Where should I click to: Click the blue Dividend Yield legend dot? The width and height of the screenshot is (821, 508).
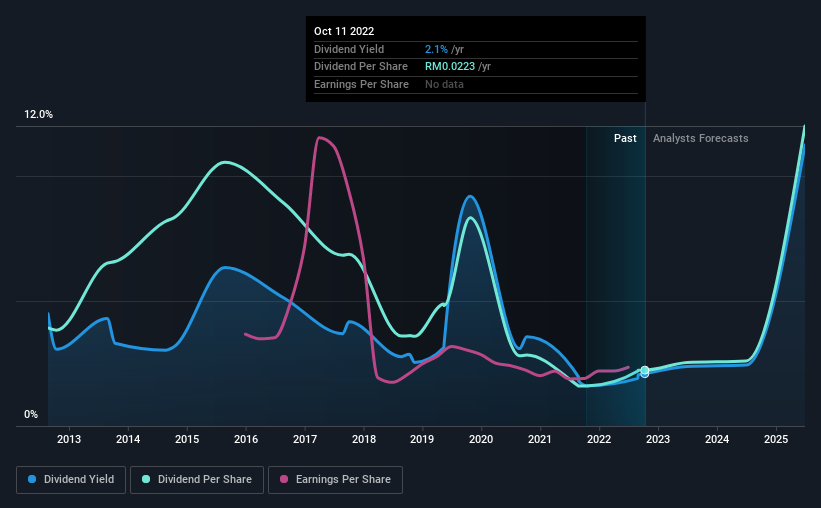[x=32, y=479]
